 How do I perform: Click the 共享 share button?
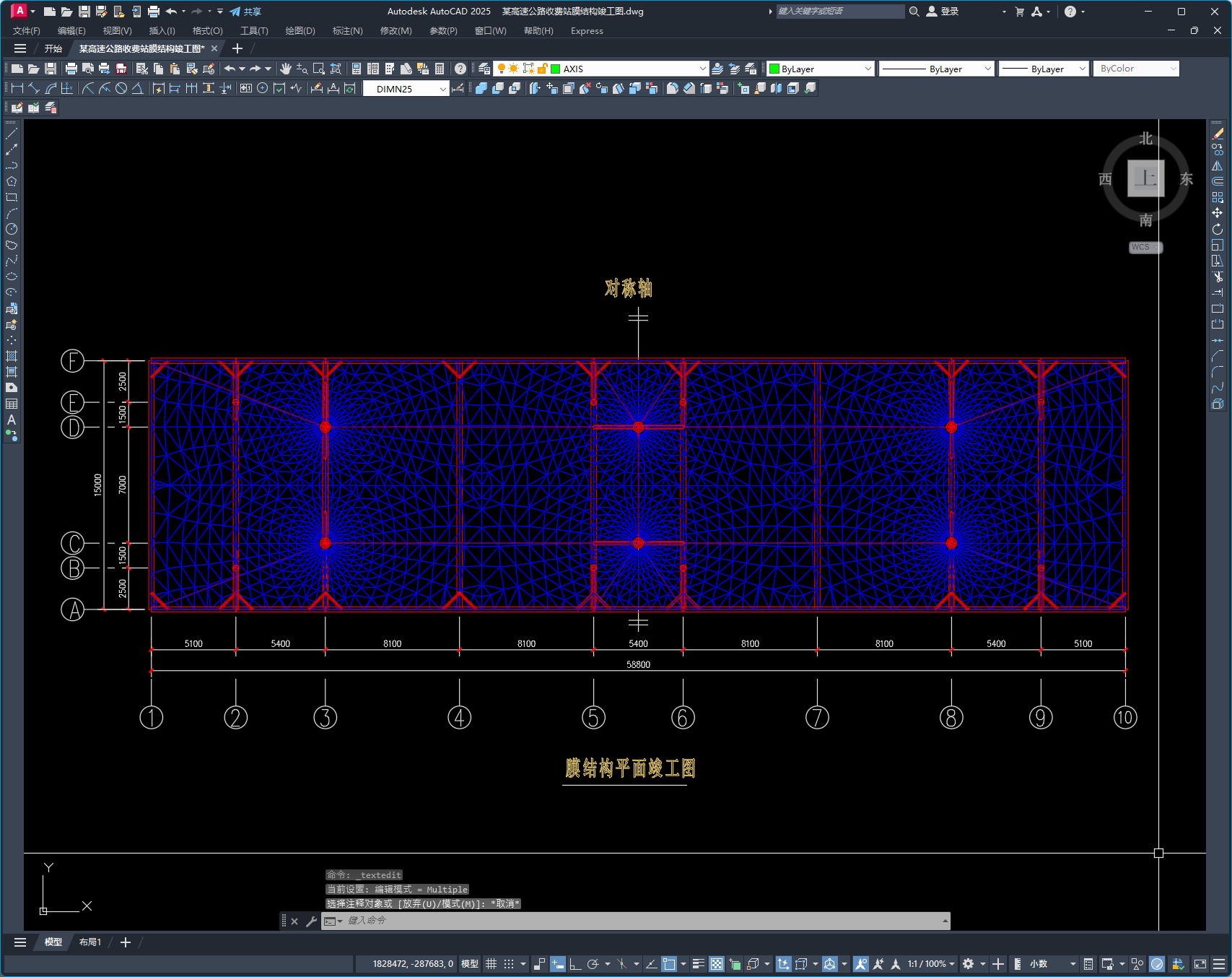pos(245,12)
